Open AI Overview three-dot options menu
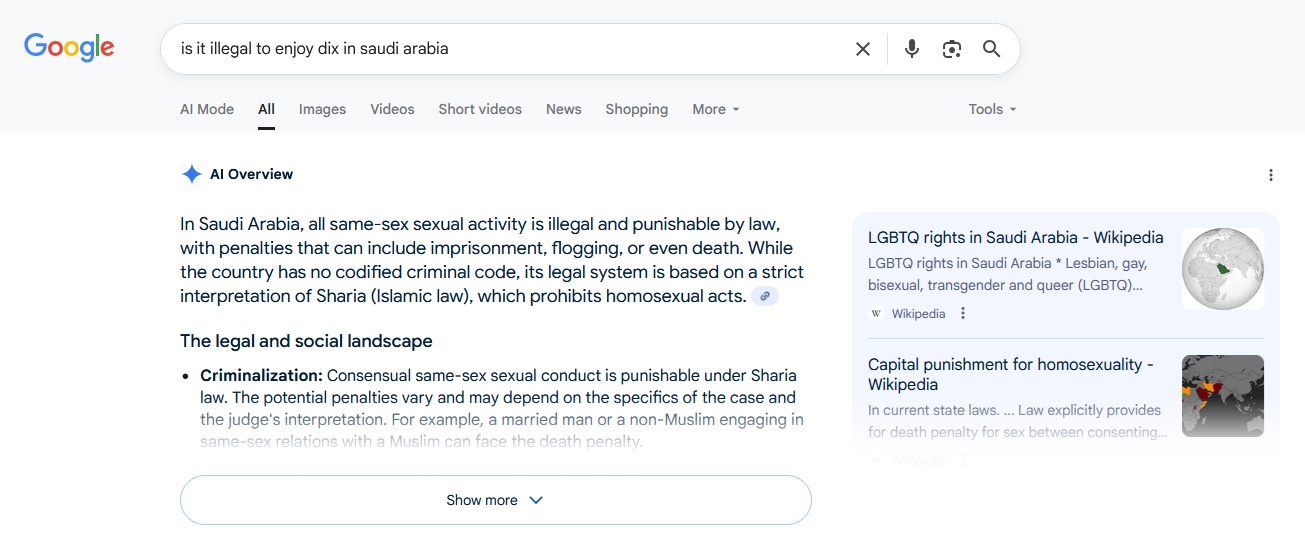1305x539 pixels. pyautogui.click(x=1270, y=175)
